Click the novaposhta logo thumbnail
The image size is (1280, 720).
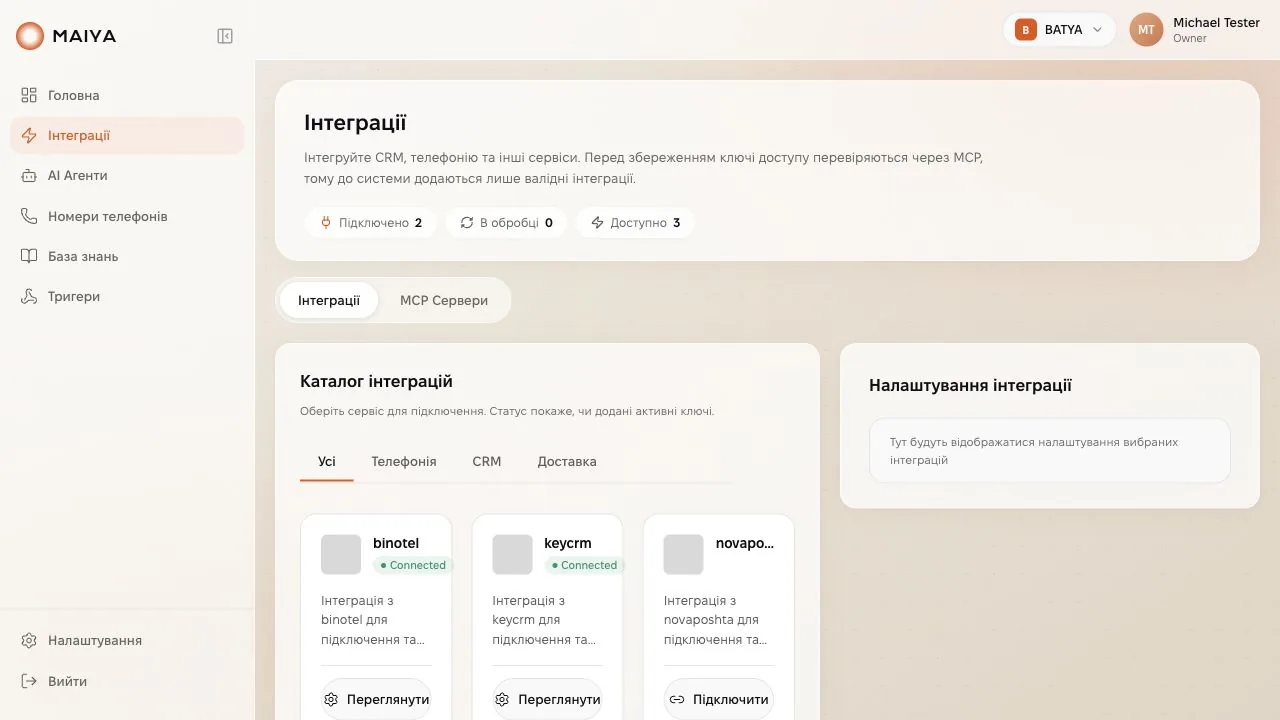click(x=684, y=554)
